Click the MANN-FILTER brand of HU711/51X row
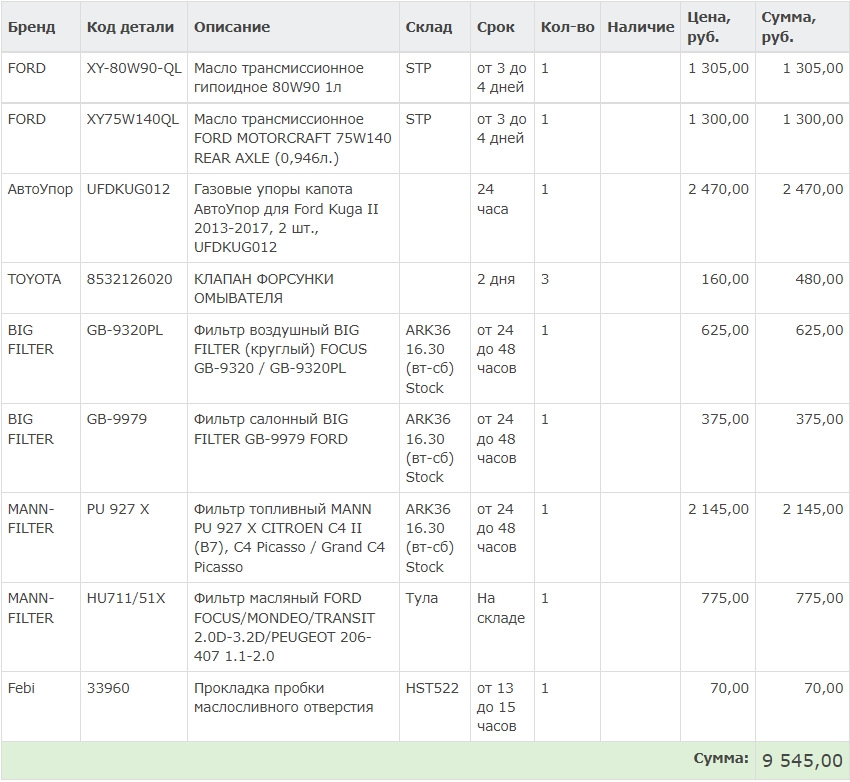Image resolution: width=850 pixels, height=782 pixels. click(31, 608)
